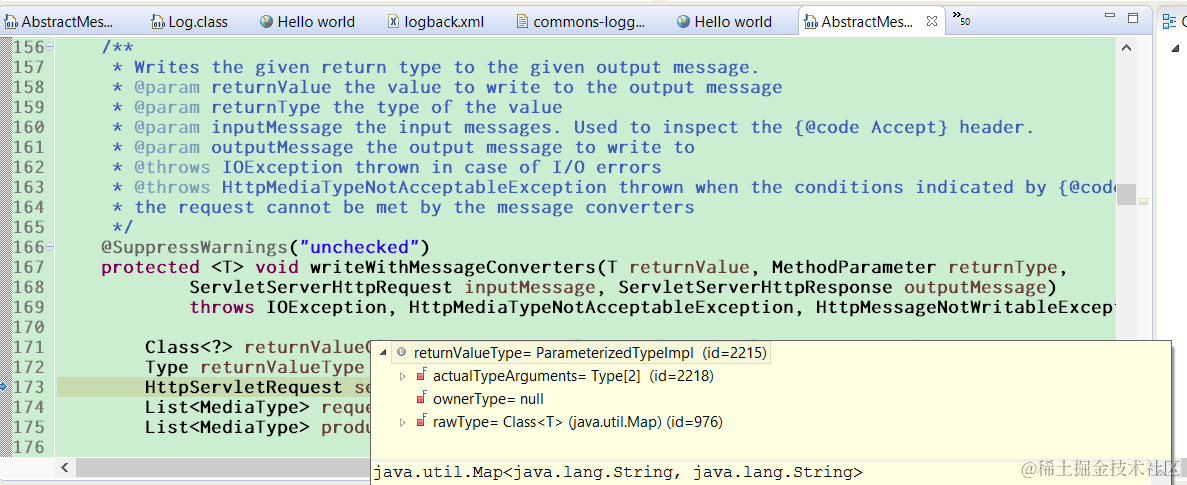Collapse the method fold at line 166
The width and height of the screenshot is (1187, 485).
[x=50, y=247]
